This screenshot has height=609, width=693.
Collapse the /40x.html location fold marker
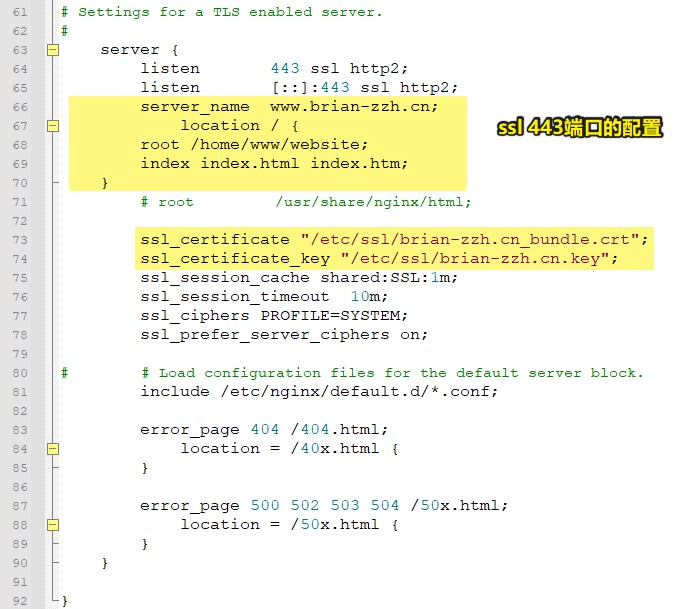[53, 449]
